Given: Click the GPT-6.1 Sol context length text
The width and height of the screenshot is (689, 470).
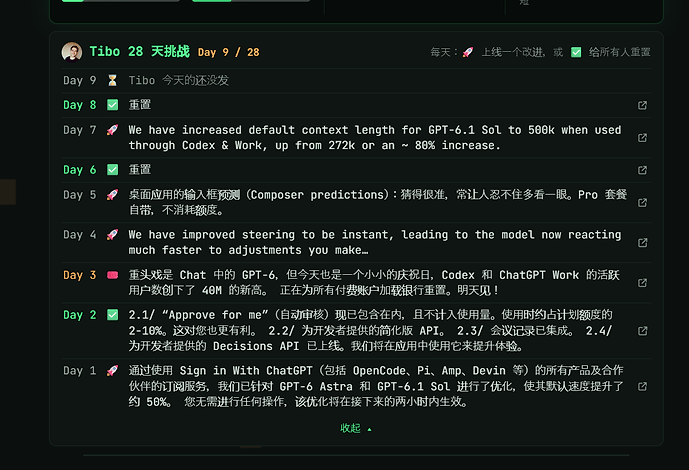Looking at the screenshot, I should [375, 137].
